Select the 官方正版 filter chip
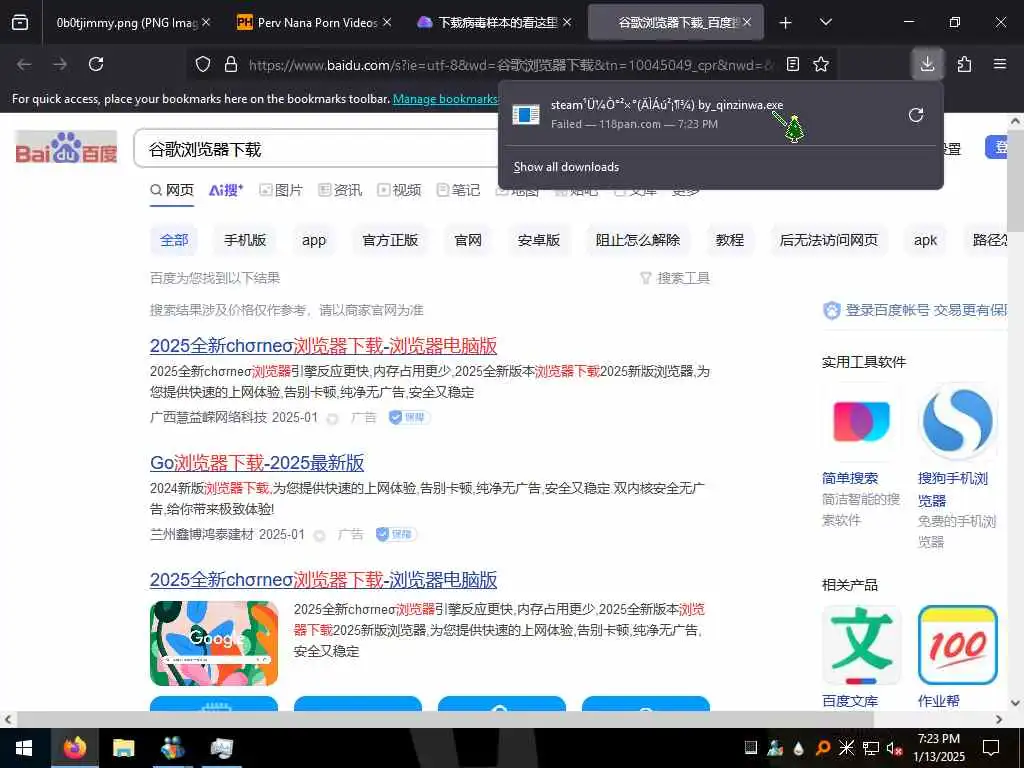1024x768 pixels. 391,240
